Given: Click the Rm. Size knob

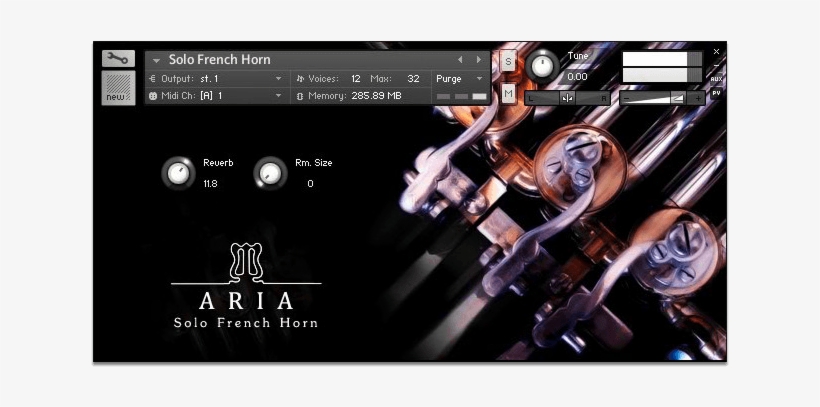Looking at the screenshot, I should 270,173.
